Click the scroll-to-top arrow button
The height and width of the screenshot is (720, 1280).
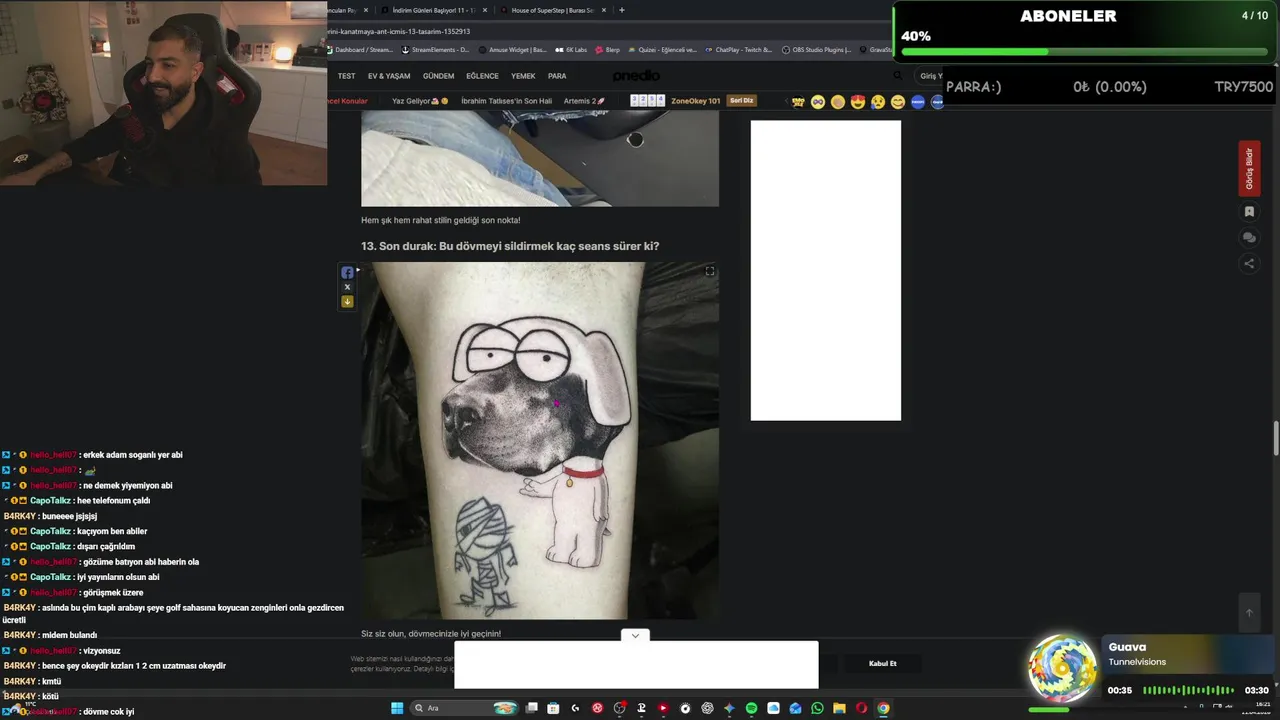point(1249,613)
